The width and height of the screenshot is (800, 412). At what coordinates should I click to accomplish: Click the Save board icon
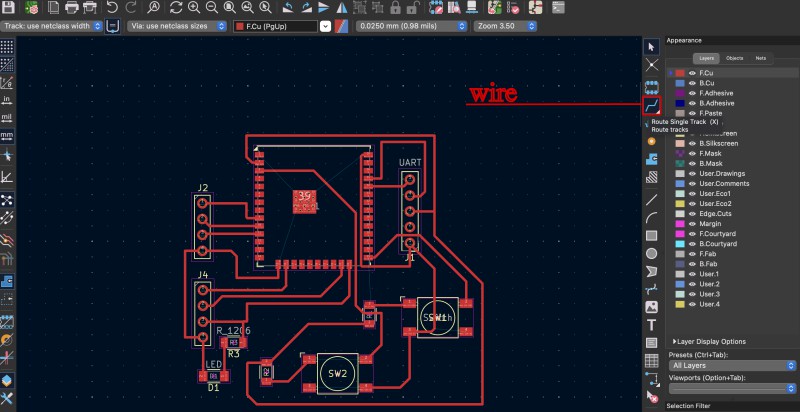(9, 7)
